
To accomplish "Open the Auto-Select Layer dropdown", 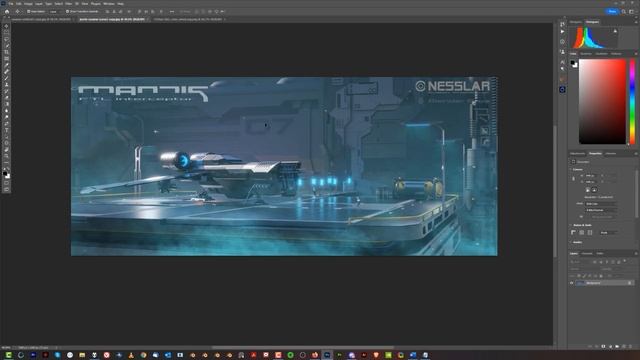I will [x=56, y=11].
